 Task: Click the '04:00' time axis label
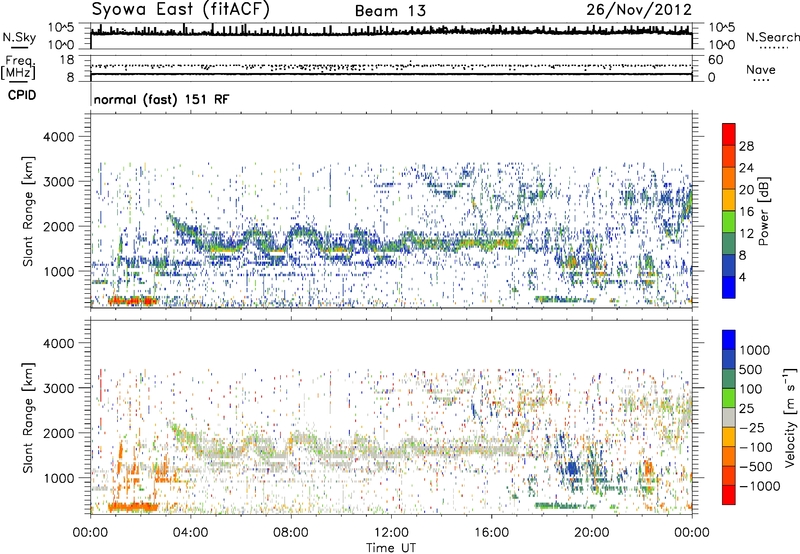[x=190, y=533]
